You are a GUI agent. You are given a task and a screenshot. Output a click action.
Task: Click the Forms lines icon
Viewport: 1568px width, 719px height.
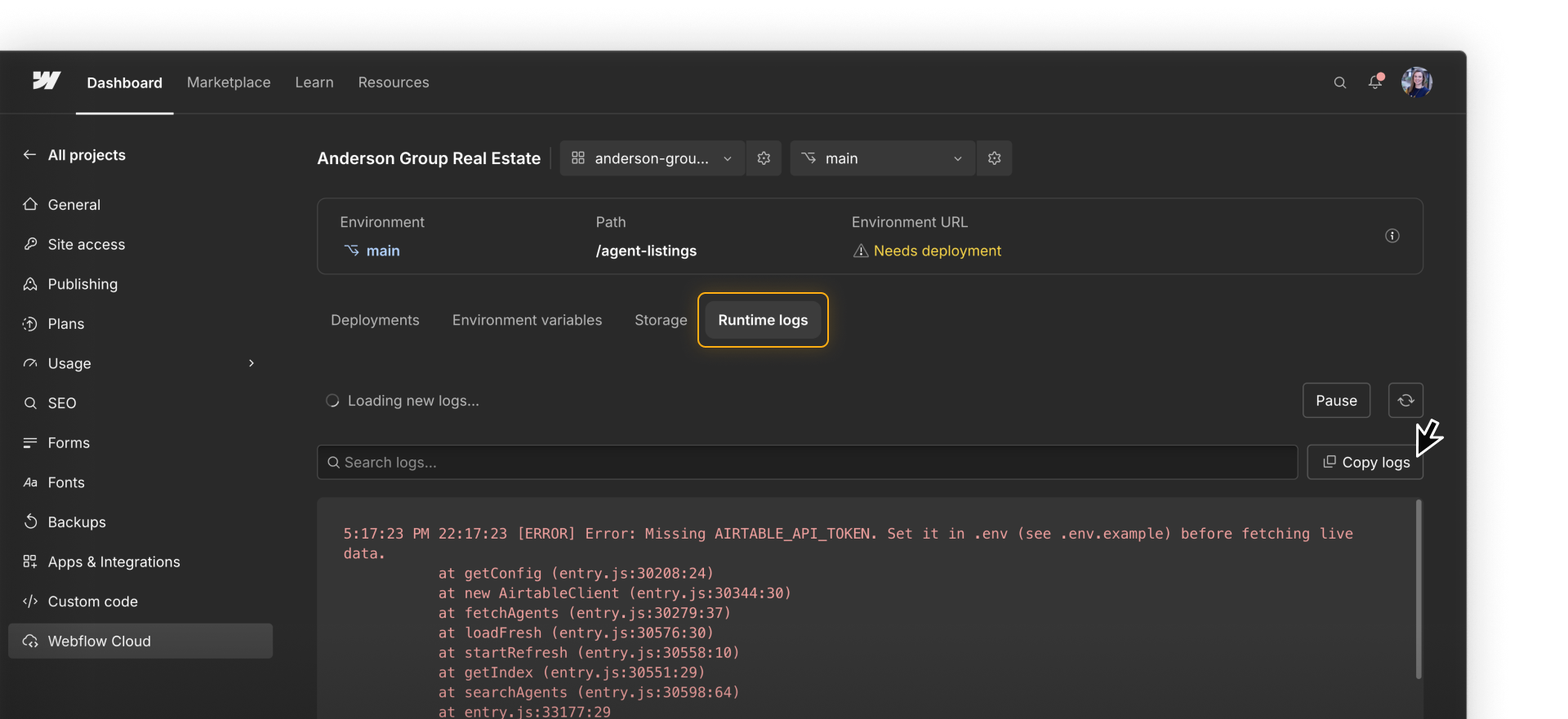(x=30, y=442)
